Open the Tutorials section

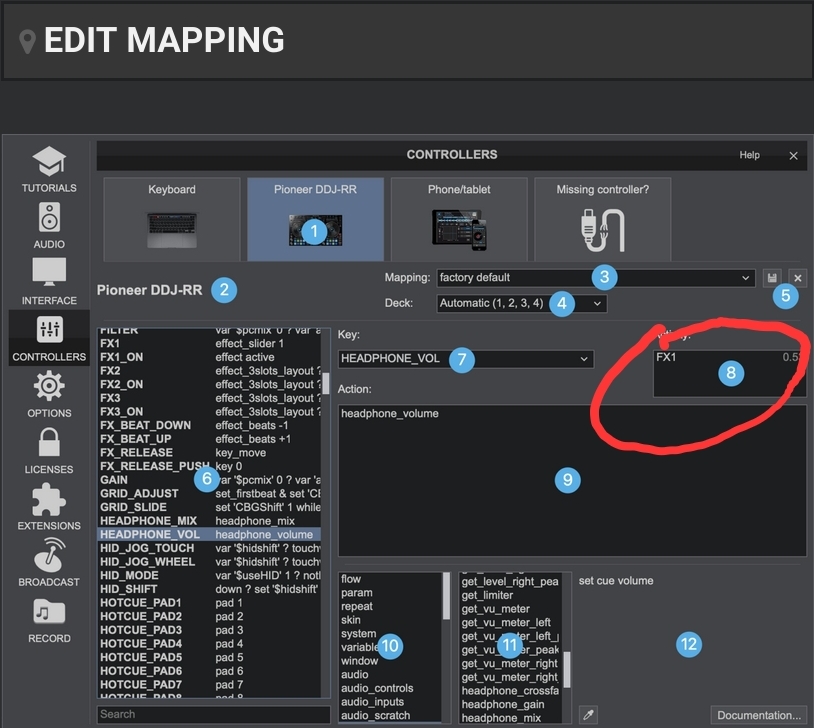[49, 169]
